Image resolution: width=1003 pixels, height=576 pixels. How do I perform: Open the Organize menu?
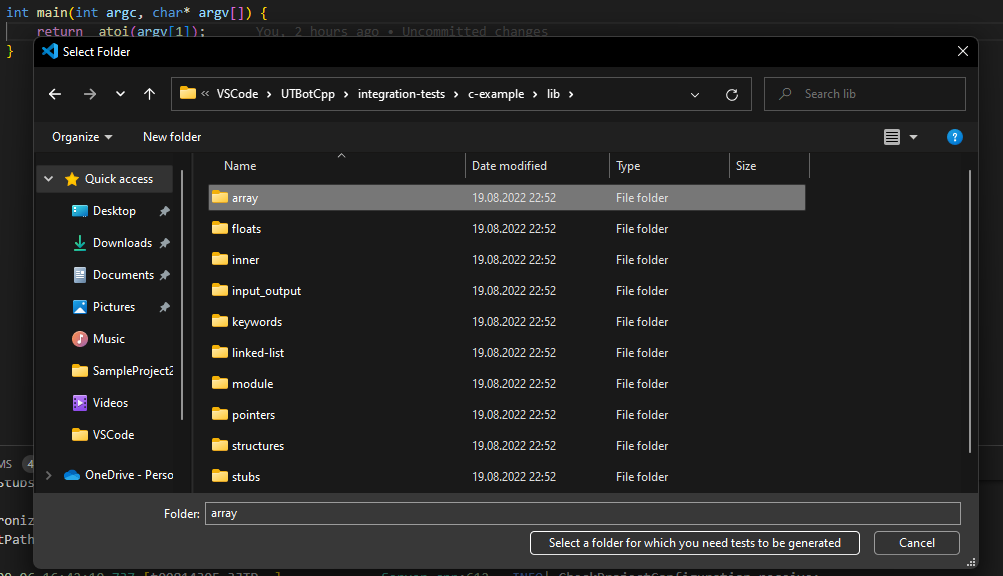(82, 137)
